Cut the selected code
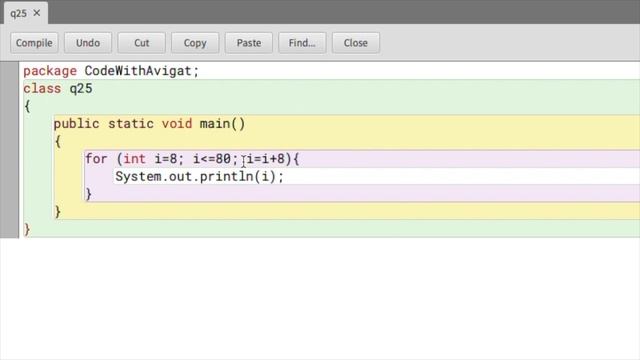This screenshot has height=360, width=640. tap(142, 43)
